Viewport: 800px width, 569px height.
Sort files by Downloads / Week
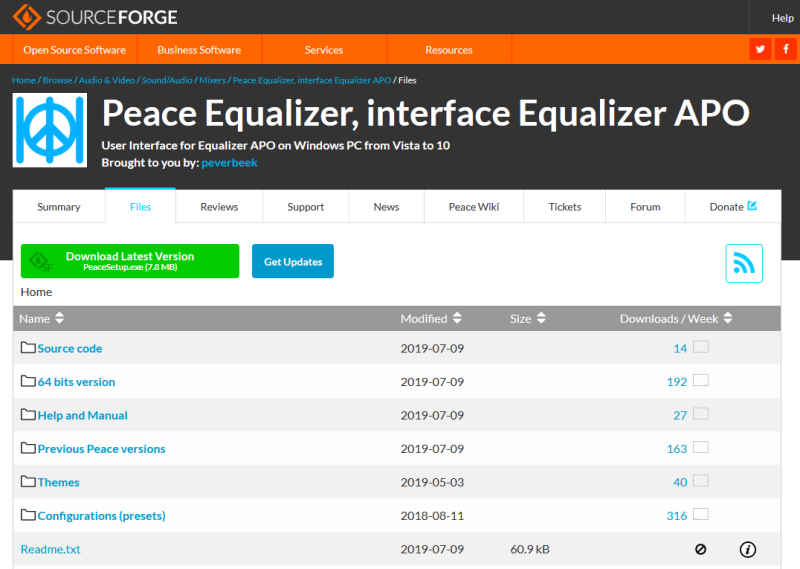tap(676, 318)
